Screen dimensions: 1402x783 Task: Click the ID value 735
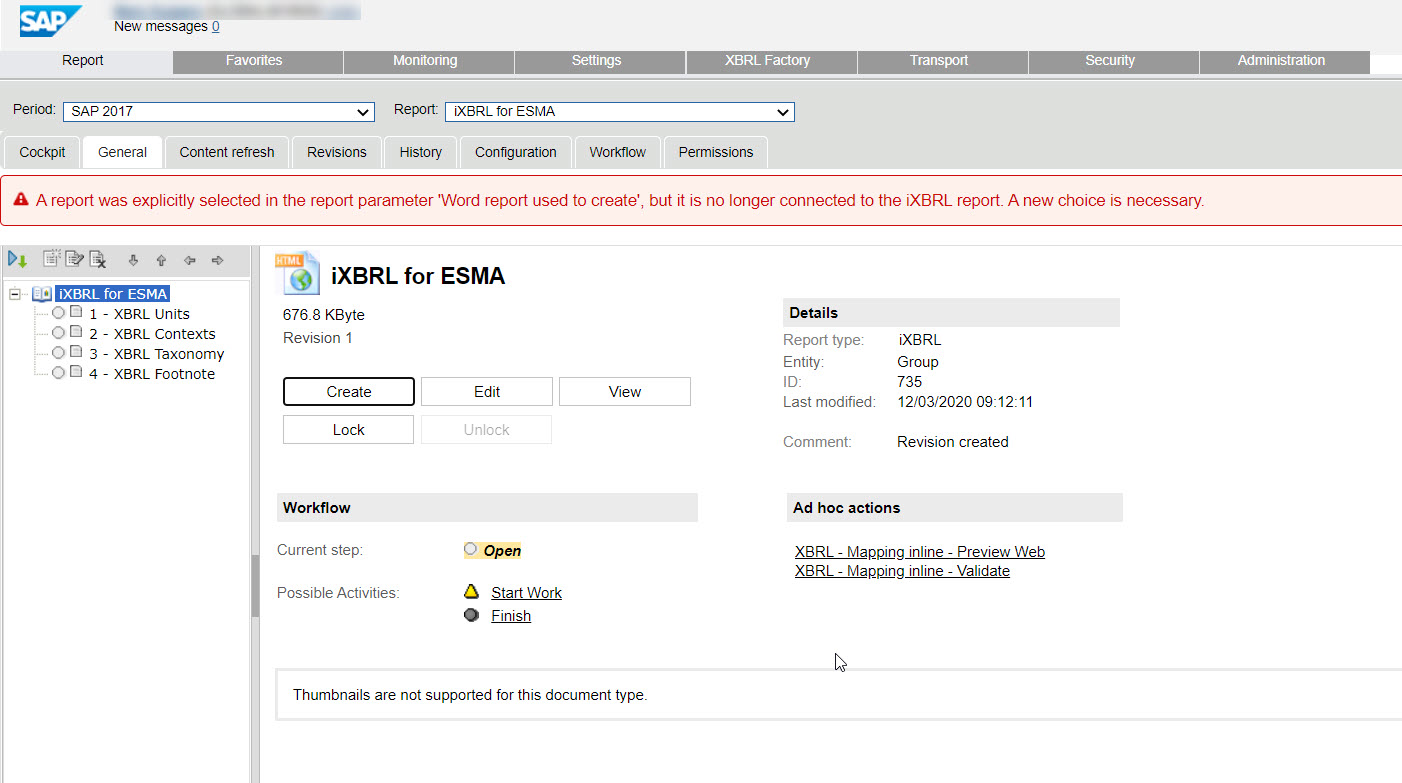[909, 382]
